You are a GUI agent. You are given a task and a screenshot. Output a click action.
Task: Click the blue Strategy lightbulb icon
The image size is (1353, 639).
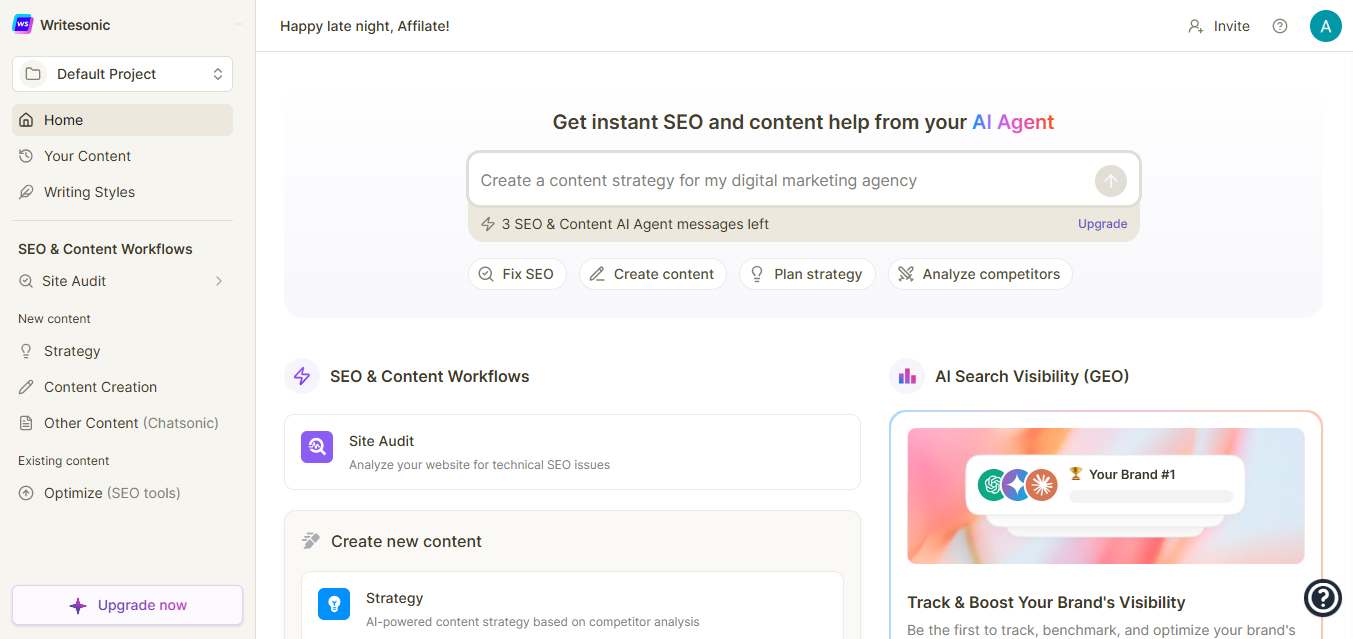tap(334, 604)
